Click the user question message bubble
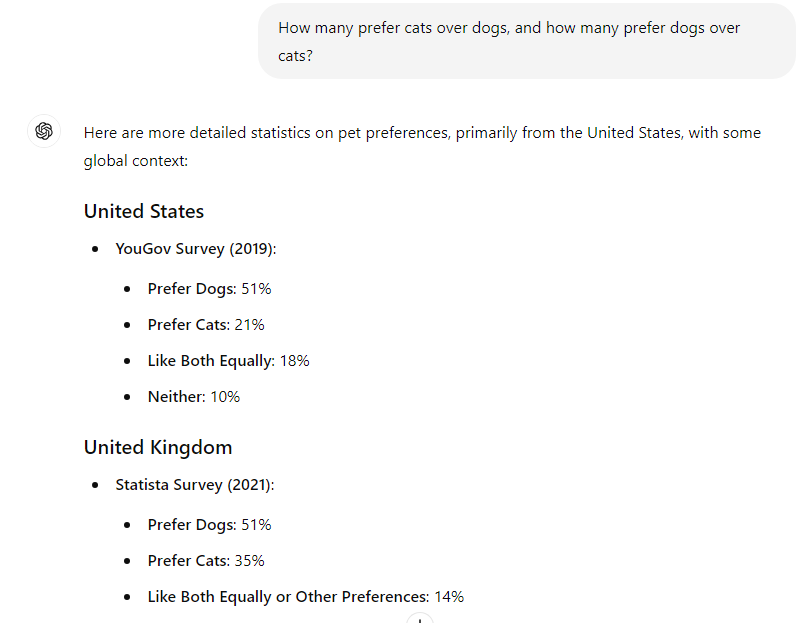This screenshot has height=623, width=801. tap(526, 41)
